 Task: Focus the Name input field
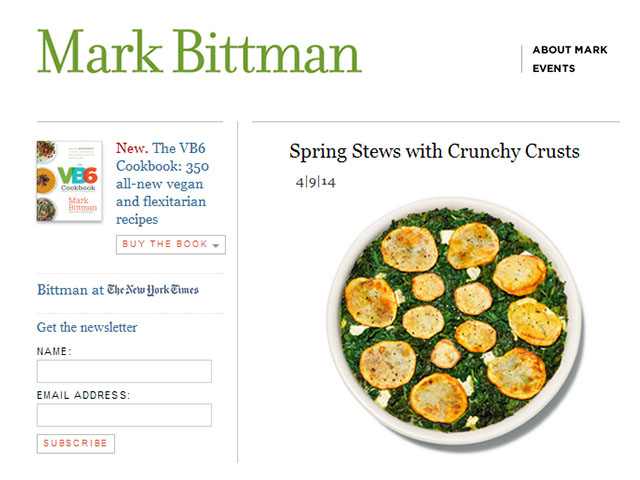click(124, 371)
